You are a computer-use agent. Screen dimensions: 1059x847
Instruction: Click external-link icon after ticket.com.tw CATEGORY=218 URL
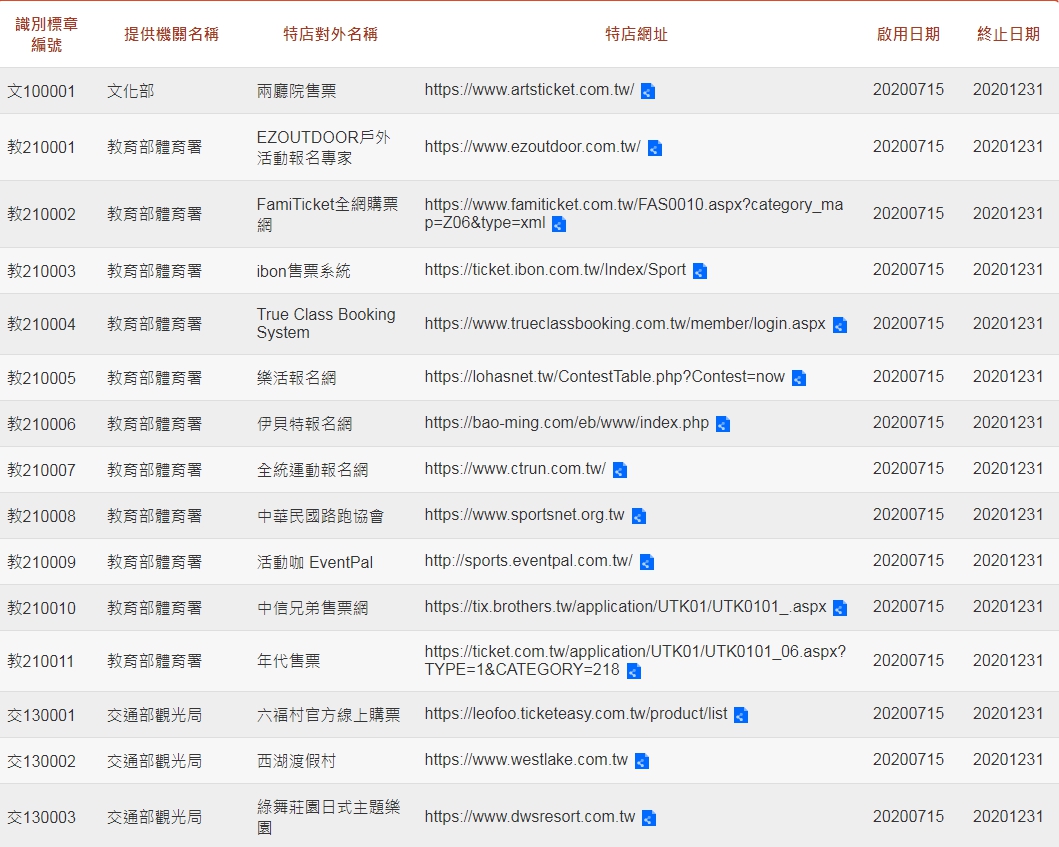tap(634, 671)
